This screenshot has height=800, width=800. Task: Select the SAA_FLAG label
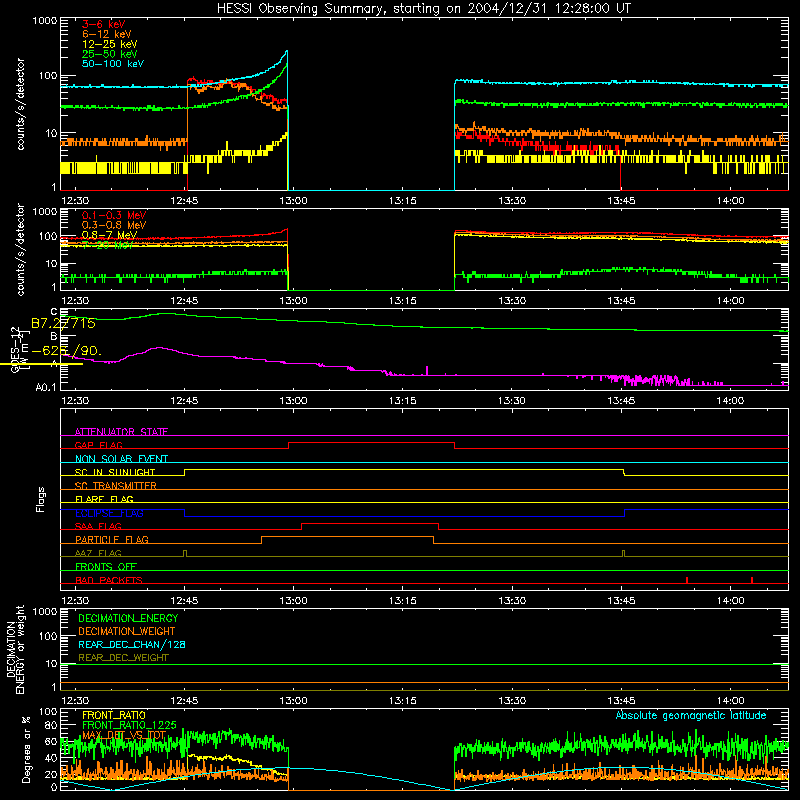(x=98, y=526)
